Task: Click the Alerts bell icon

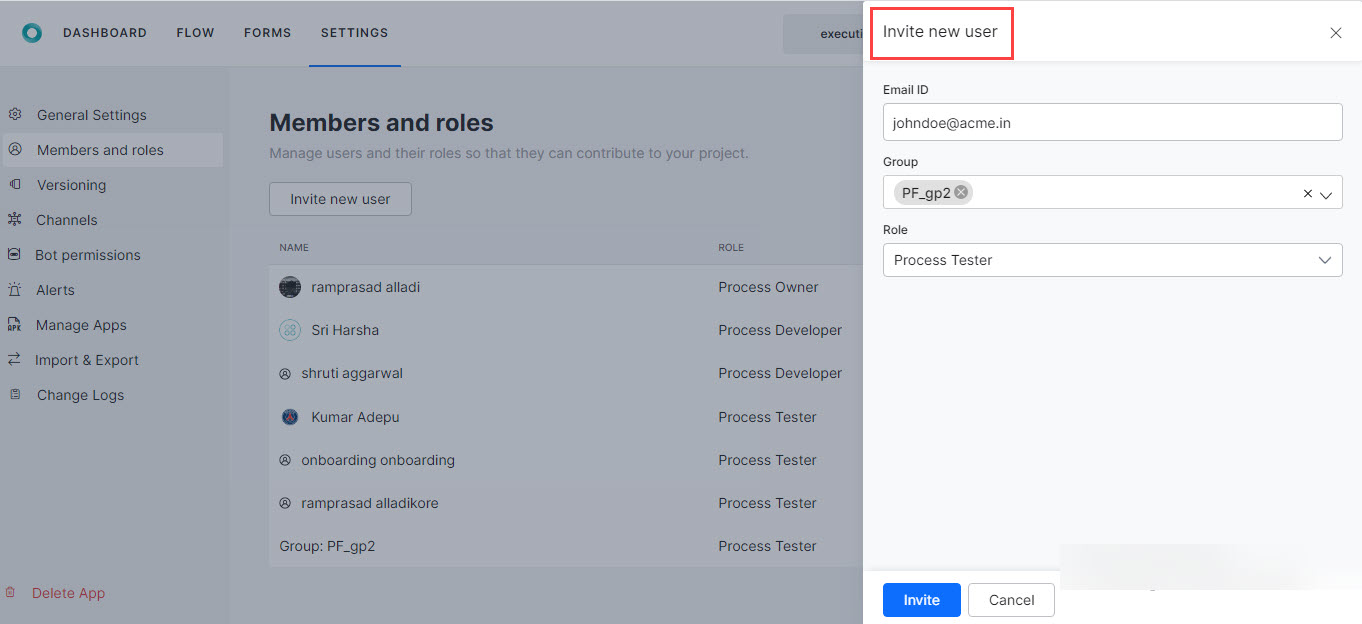Action: click(x=15, y=290)
